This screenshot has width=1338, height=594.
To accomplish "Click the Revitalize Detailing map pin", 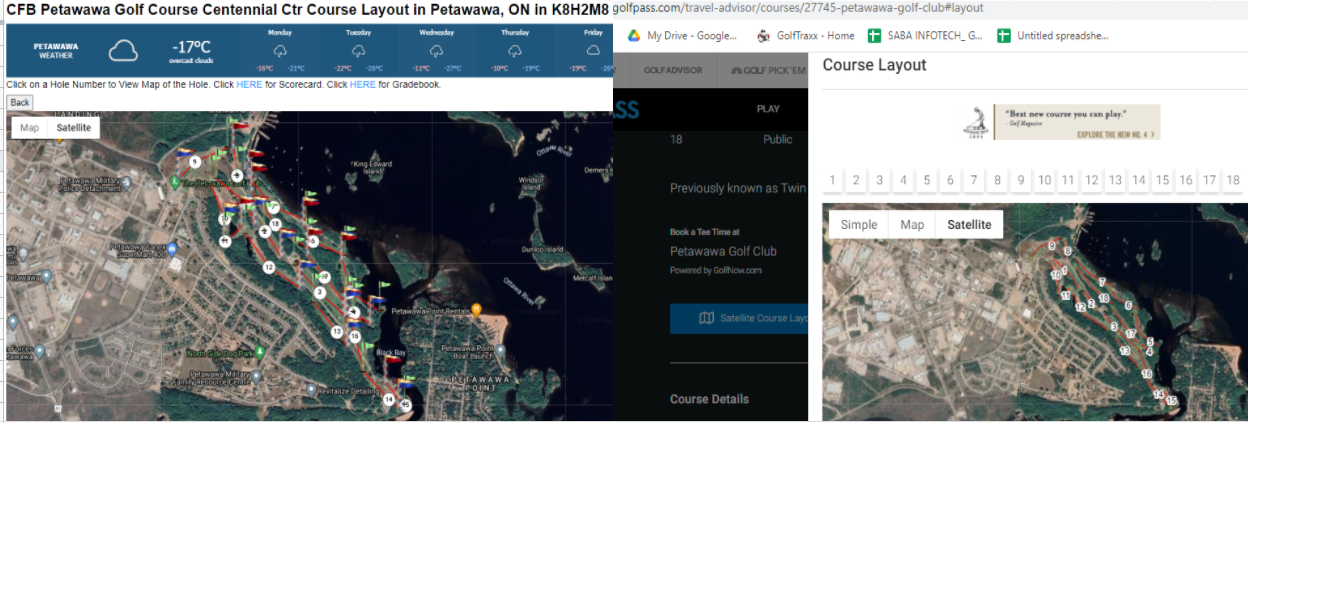I will pos(309,390).
